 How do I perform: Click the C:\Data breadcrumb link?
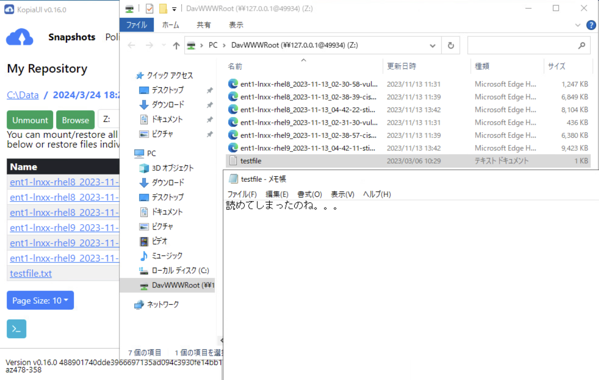(23, 95)
